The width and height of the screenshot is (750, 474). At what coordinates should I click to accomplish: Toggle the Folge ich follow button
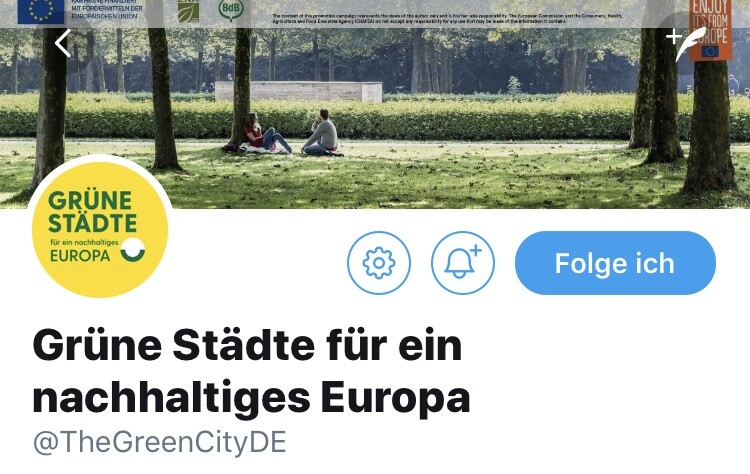(x=615, y=263)
